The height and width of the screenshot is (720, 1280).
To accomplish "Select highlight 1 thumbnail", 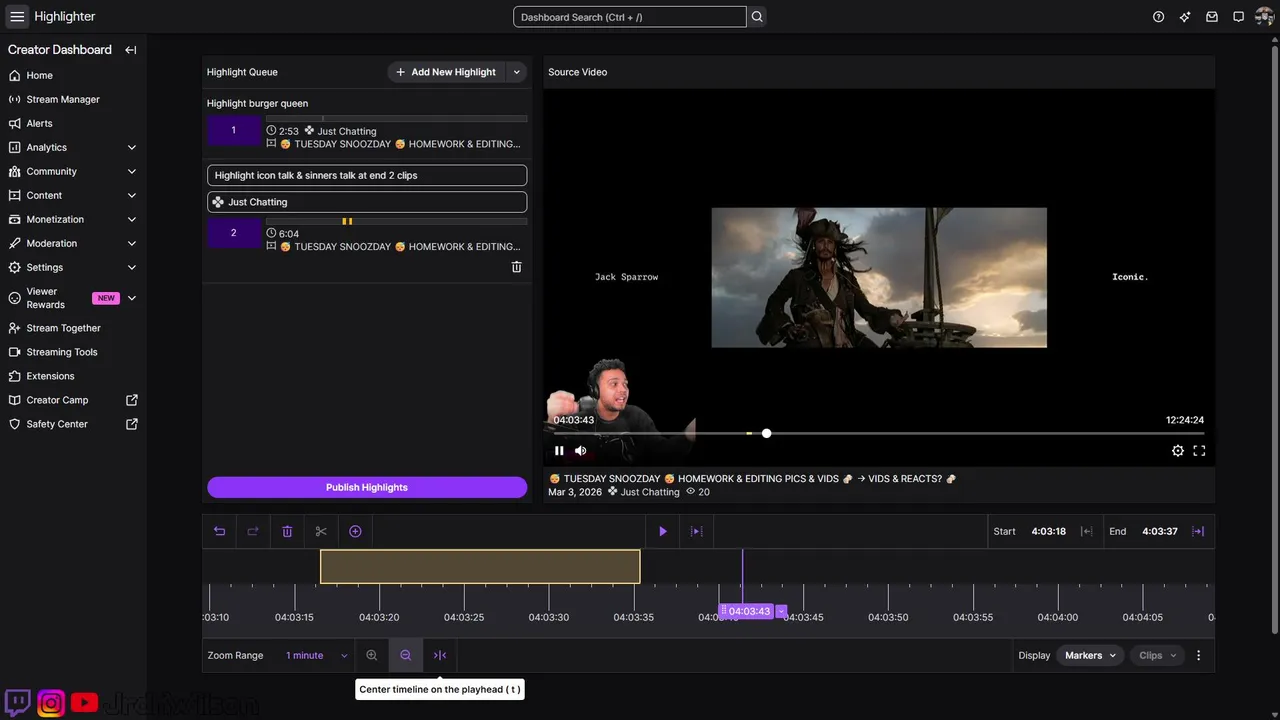I will [233, 131].
